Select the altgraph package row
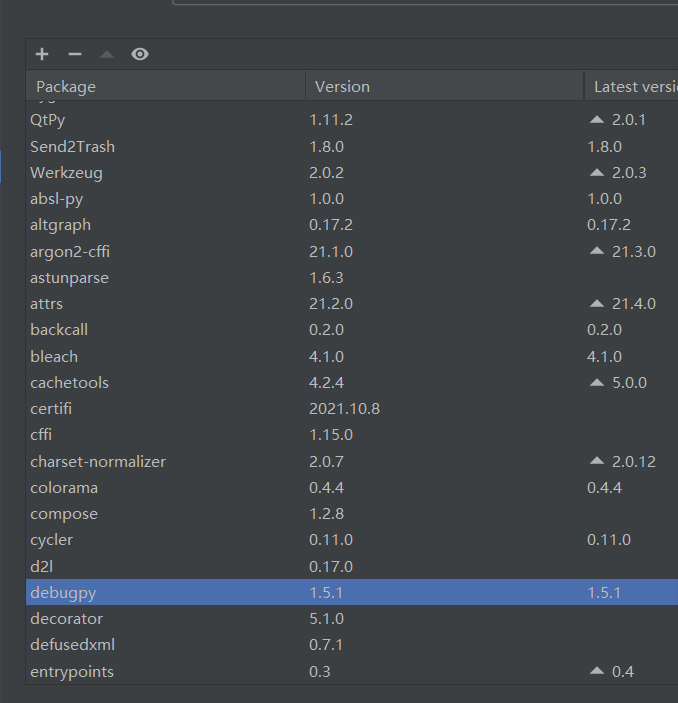Image resolution: width=678 pixels, height=703 pixels. click(352, 225)
